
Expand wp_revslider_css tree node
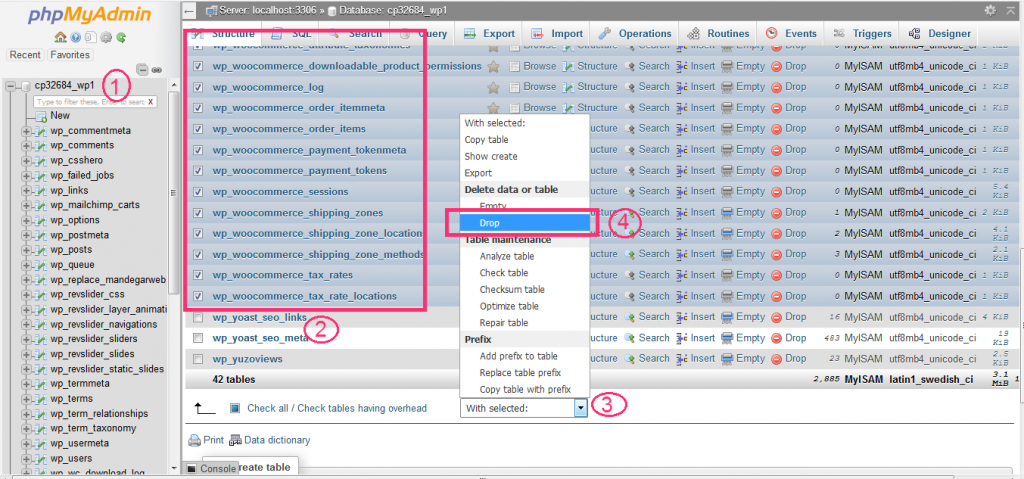pos(27,295)
